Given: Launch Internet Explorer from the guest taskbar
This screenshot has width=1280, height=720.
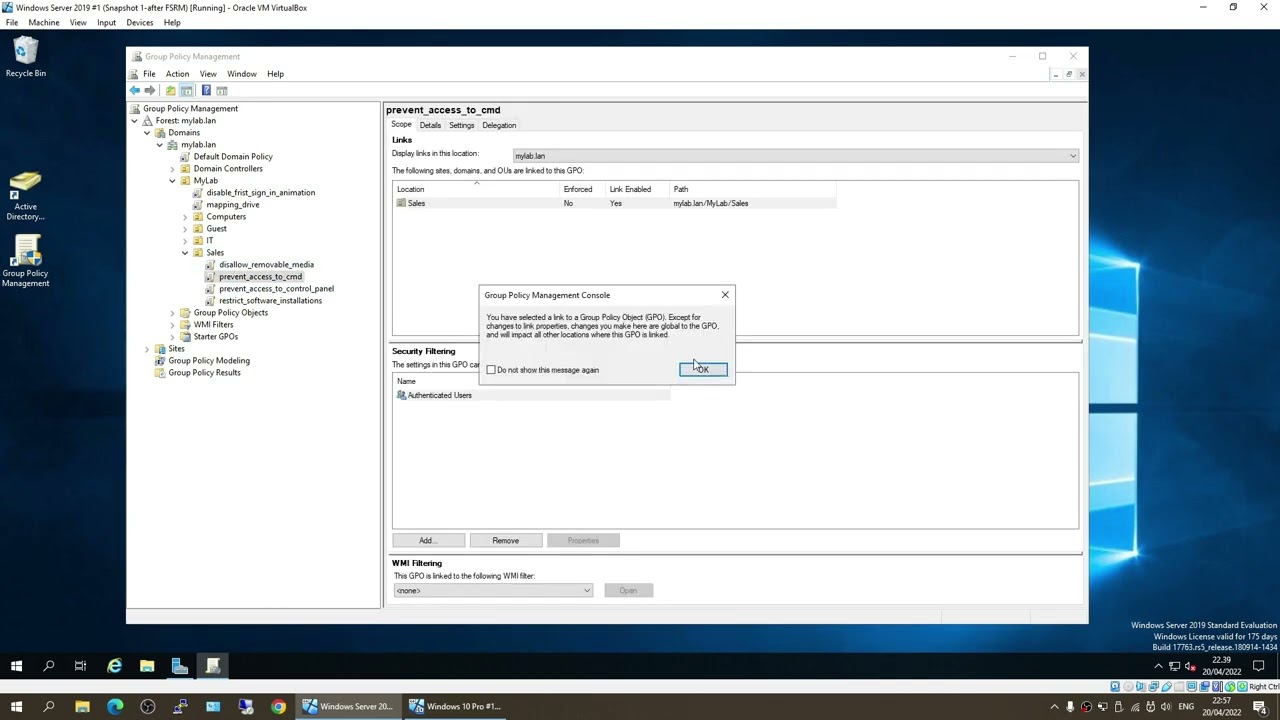Looking at the screenshot, I should point(114,666).
